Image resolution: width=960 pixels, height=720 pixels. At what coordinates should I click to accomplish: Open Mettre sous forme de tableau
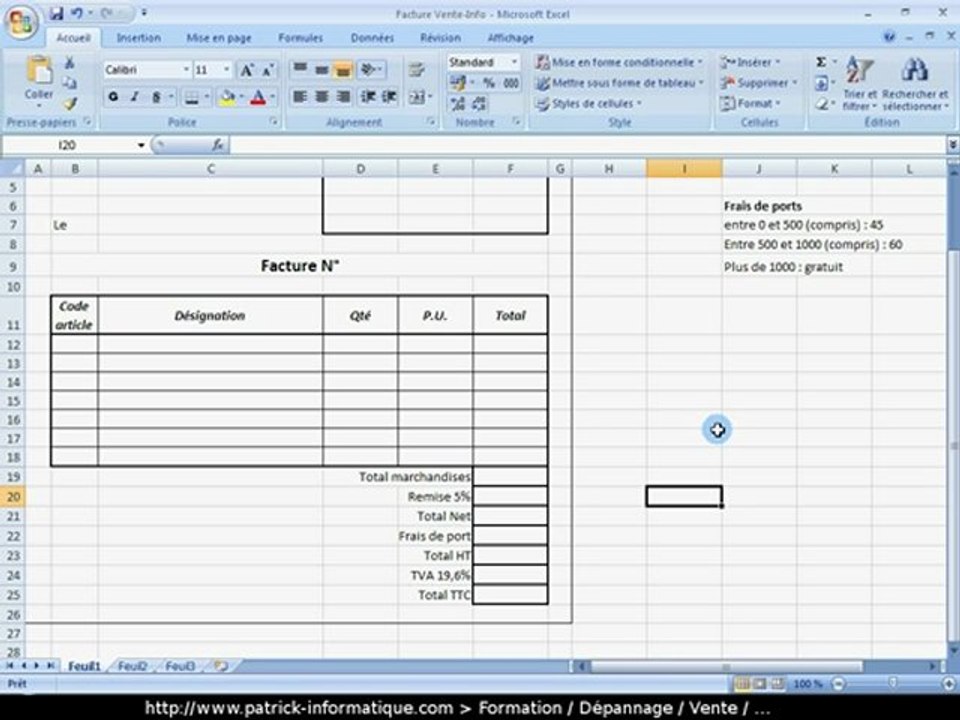point(619,83)
